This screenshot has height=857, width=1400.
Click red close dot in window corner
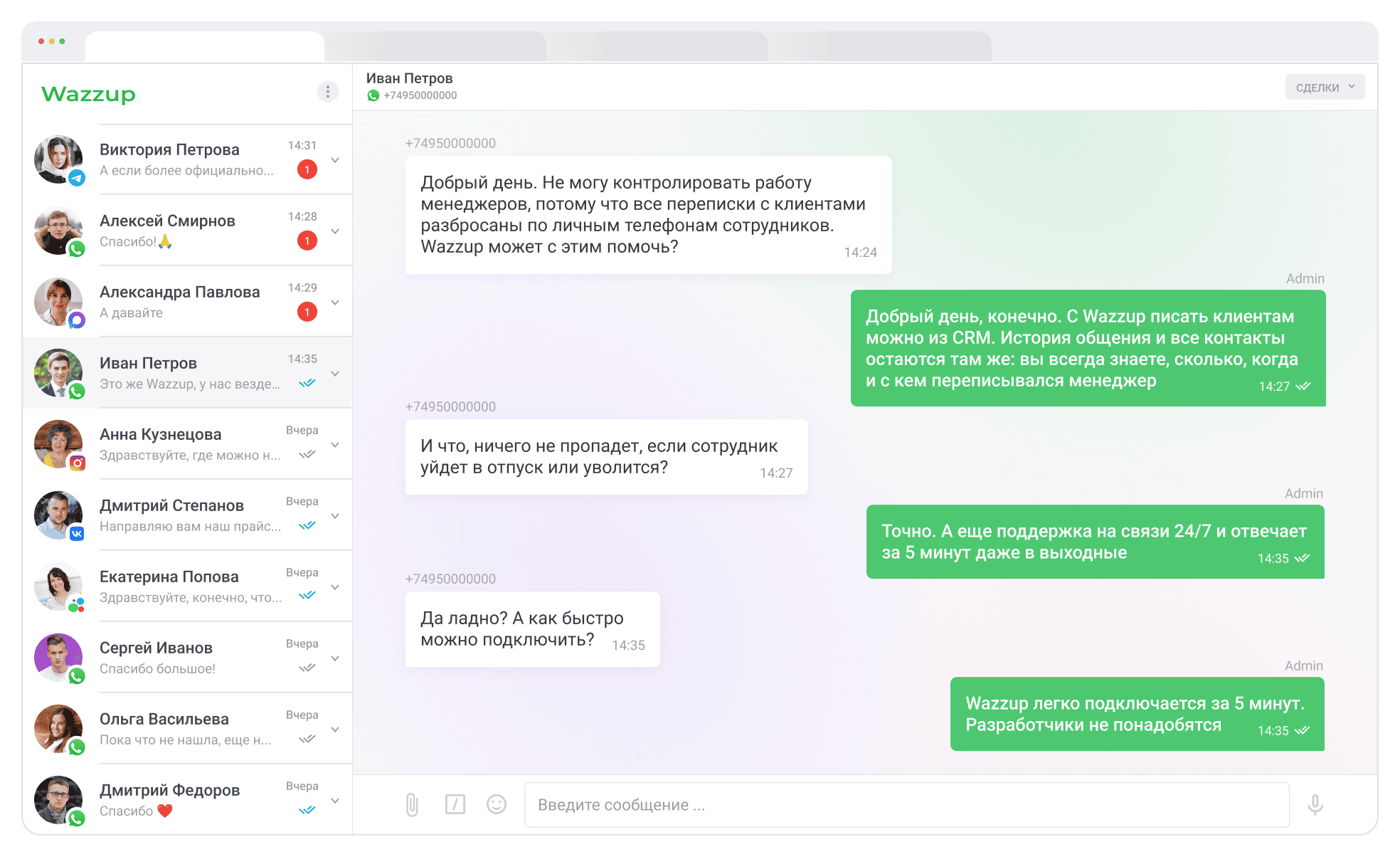coord(41,41)
